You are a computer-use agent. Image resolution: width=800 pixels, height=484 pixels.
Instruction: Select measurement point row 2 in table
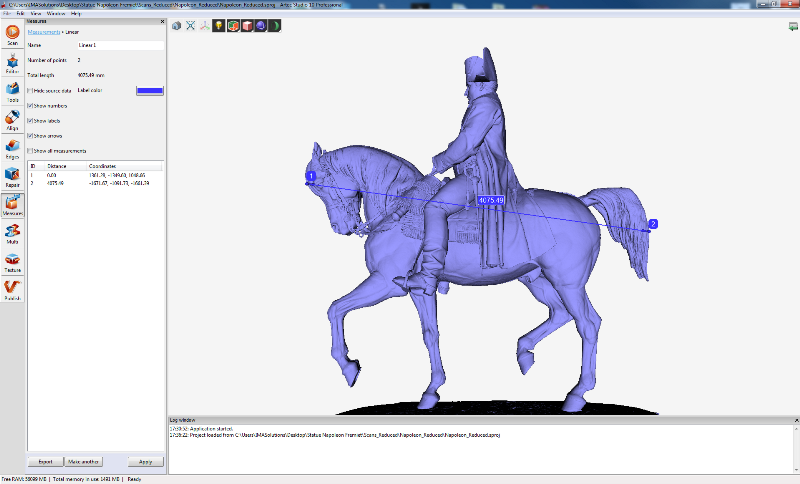click(x=95, y=183)
